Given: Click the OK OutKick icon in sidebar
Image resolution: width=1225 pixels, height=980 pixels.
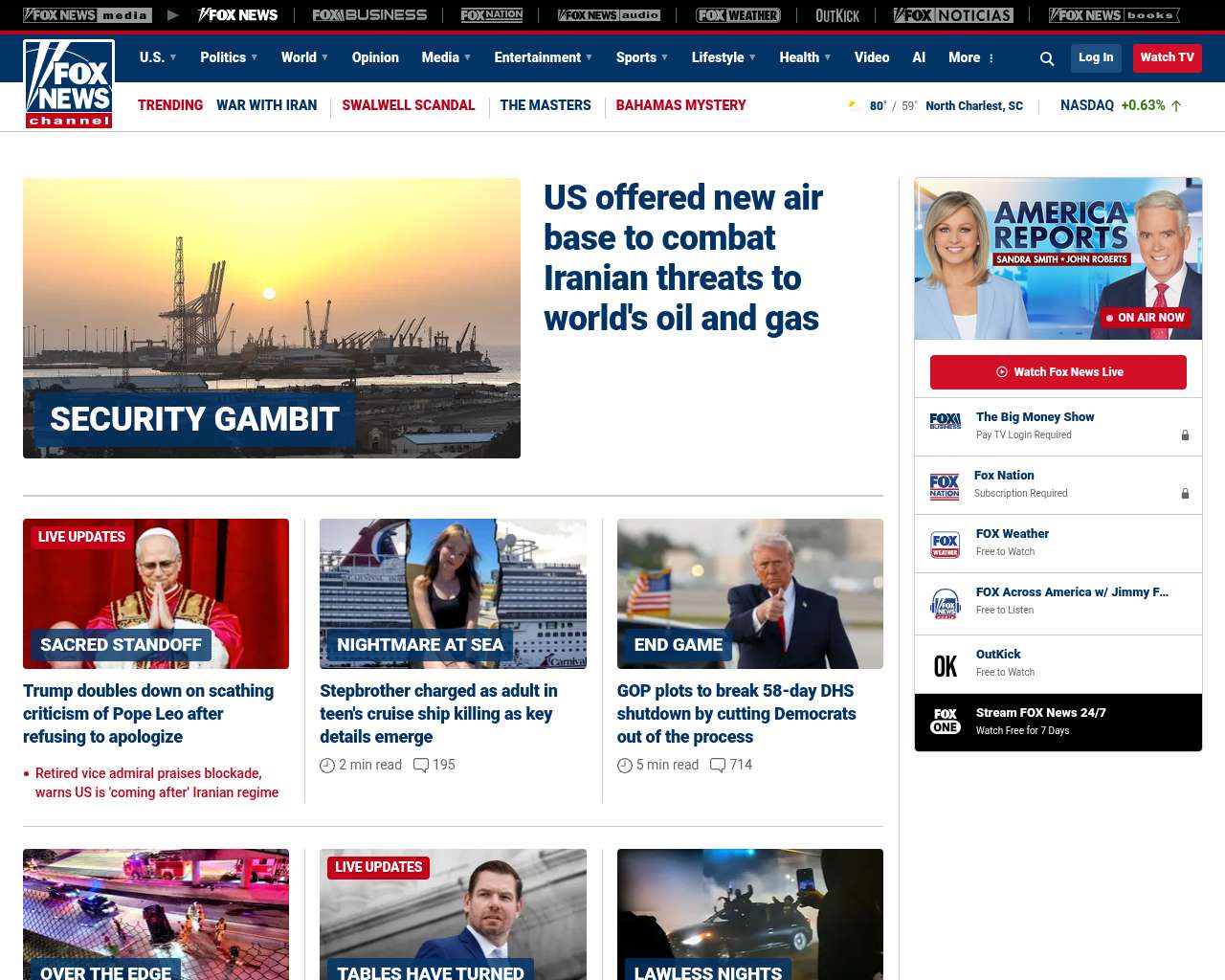Looking at the screenshot, I should 946,665.
